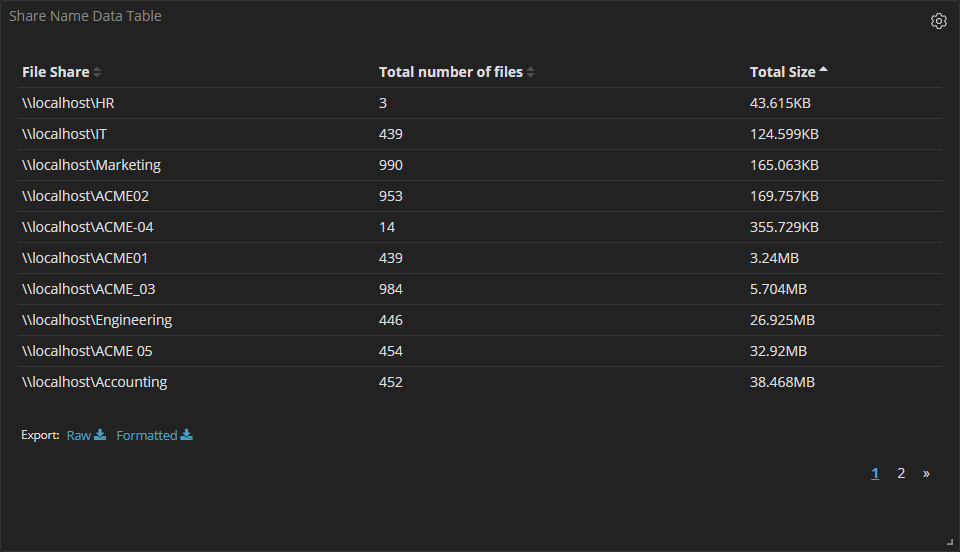Export table as Raw link
Viewport: 960px width, 552px height.
click(x=78, y=435)
